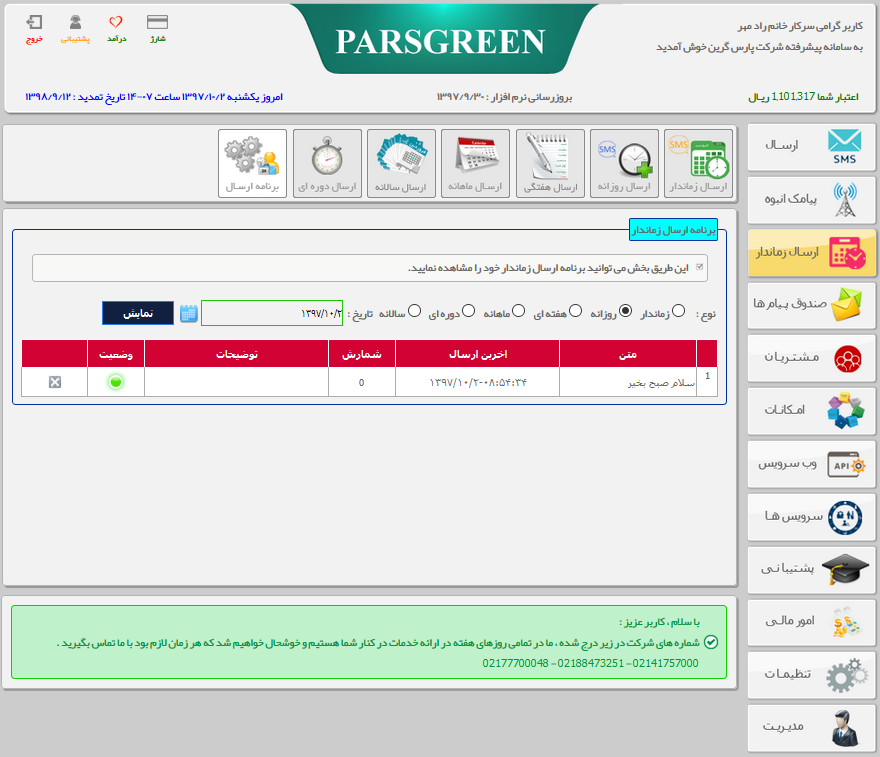The height and width of the screenshot is (757, 880).
Task: Delete the سلام صبح بخیر scheduled message
Action: click(x=54, y=381)
